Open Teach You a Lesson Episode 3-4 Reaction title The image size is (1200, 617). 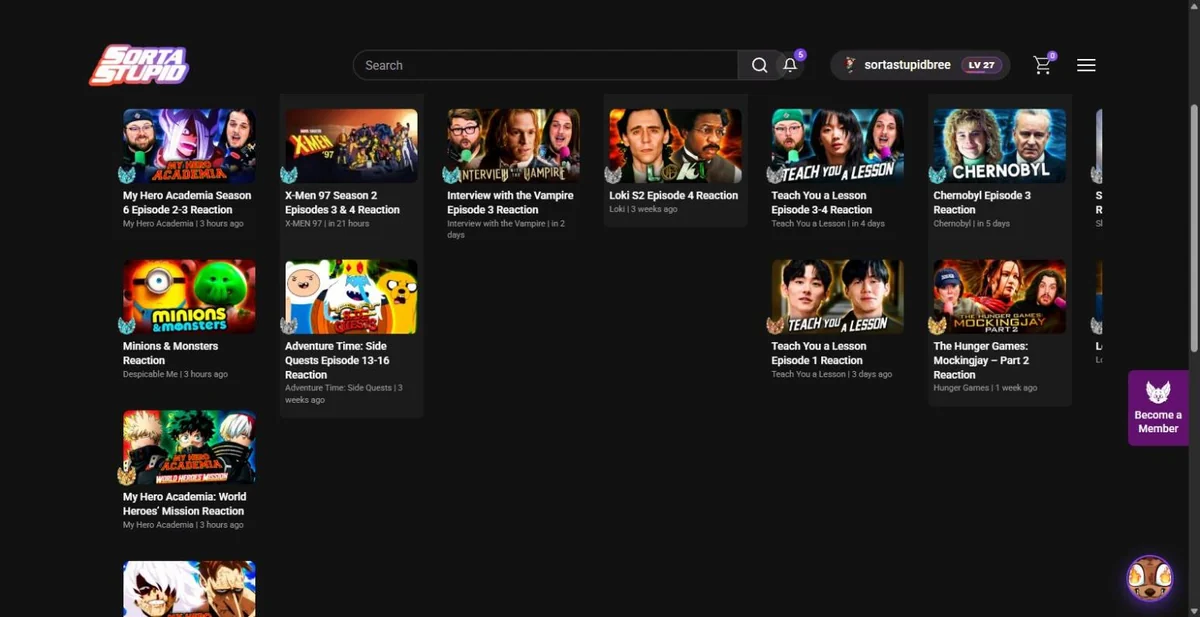[x=821, y=203]
